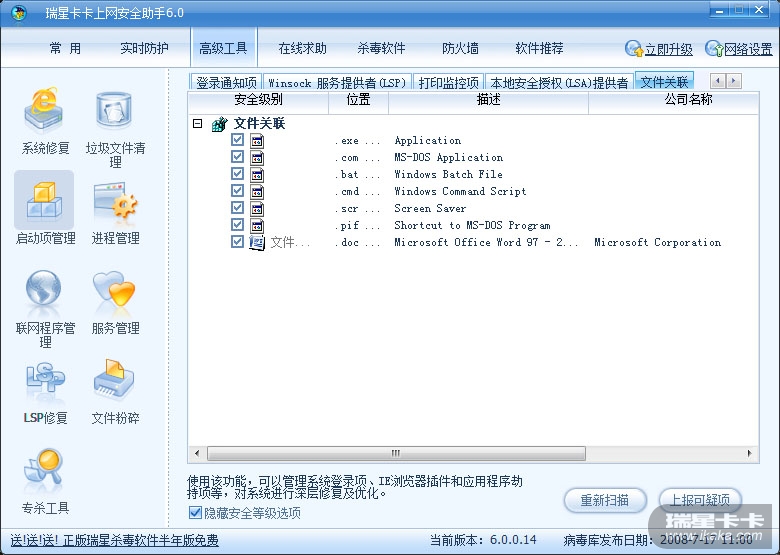This screenshot has height=555, width=780.
Task: Switch to the 打印监控项 sub-tab
Action: [x=449, y=82]
